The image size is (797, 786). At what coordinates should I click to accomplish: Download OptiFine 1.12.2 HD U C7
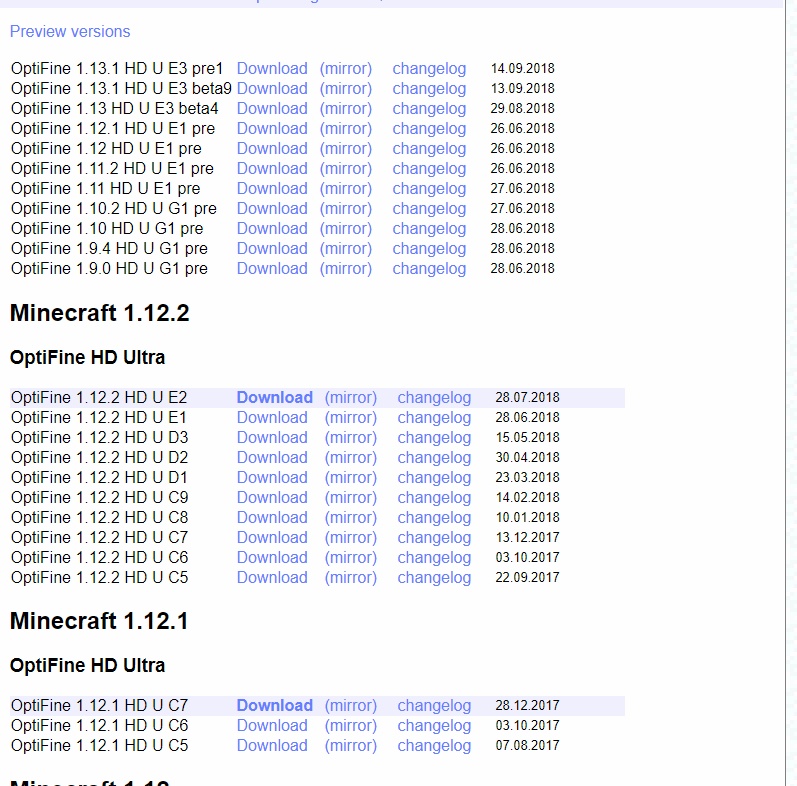click(272, 537)
